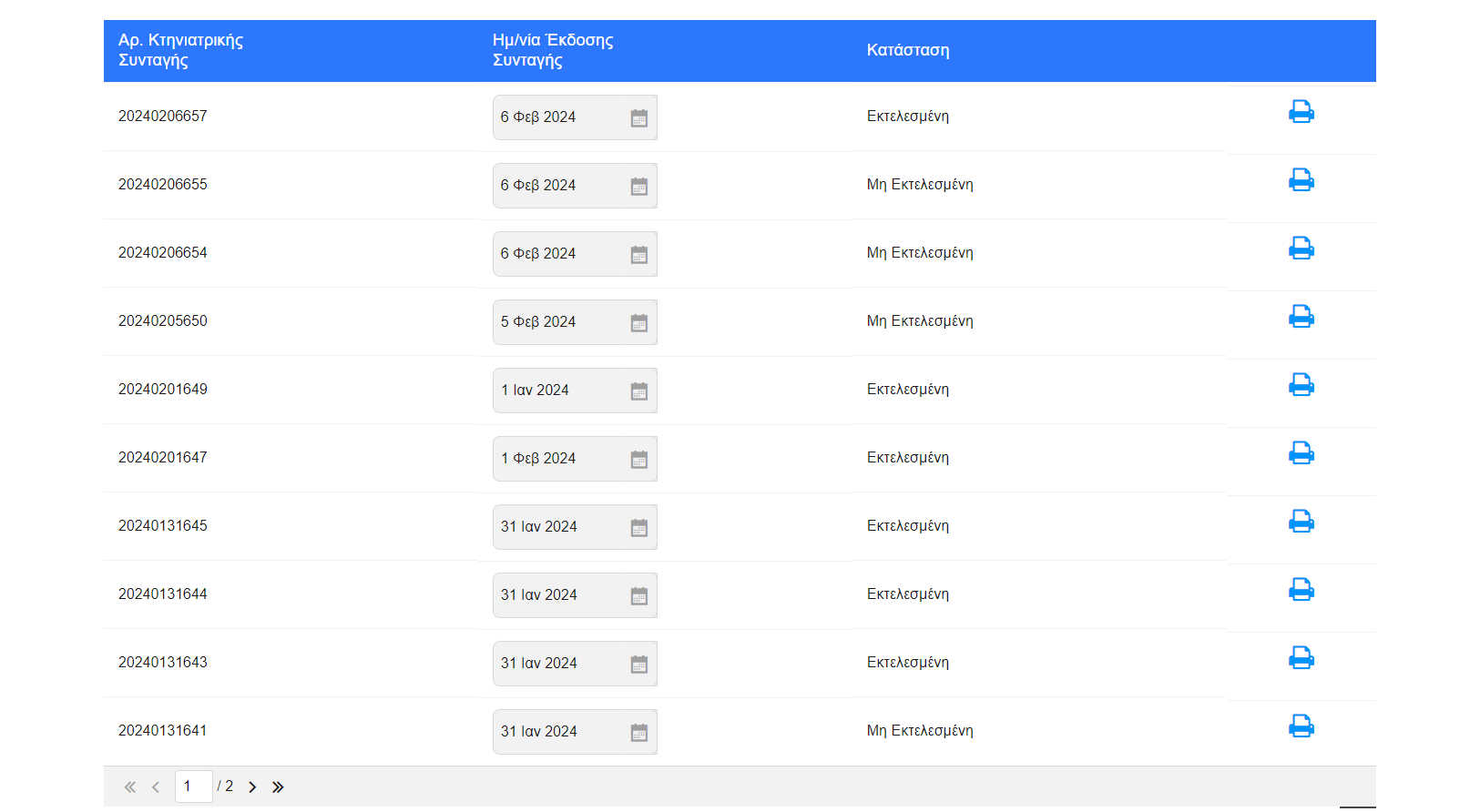Image resolution: width=1480 pixels, height=812 pixels.
Task: Print prescription 20240206654
Action: [x=1301, y=249]
